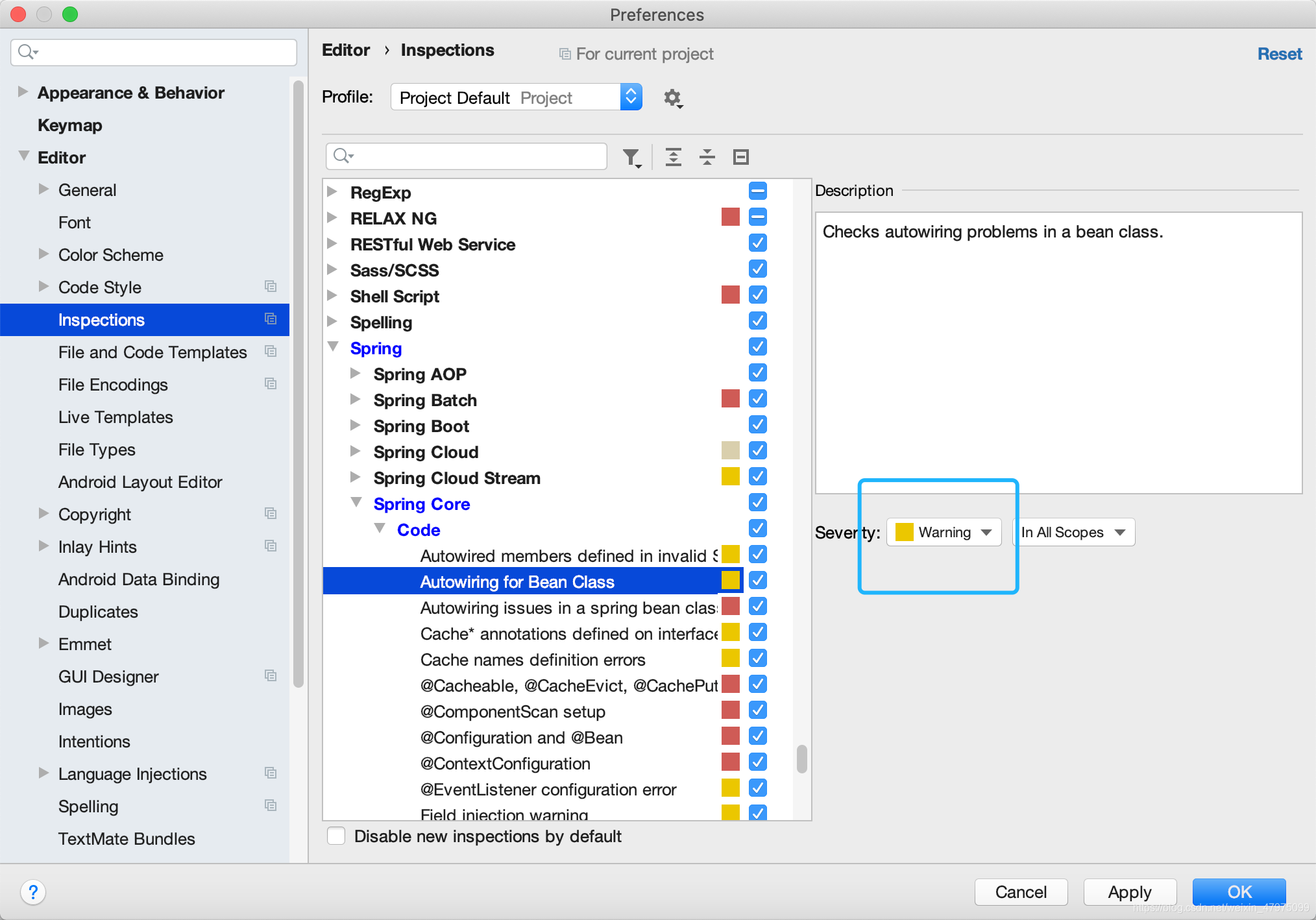
Task: Open the Profile dropdown Project Default
Action: [x=517, y=97]
